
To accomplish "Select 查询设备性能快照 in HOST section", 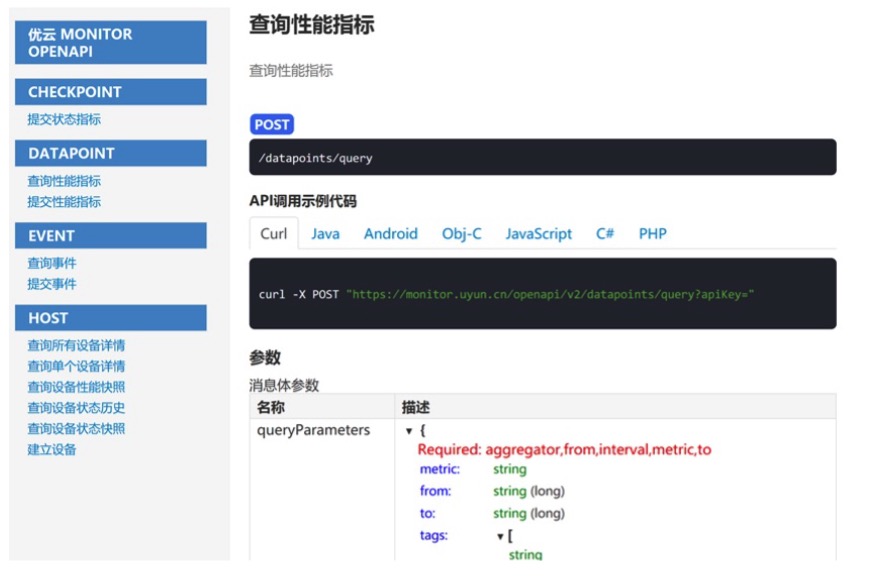I will (76, 387).
